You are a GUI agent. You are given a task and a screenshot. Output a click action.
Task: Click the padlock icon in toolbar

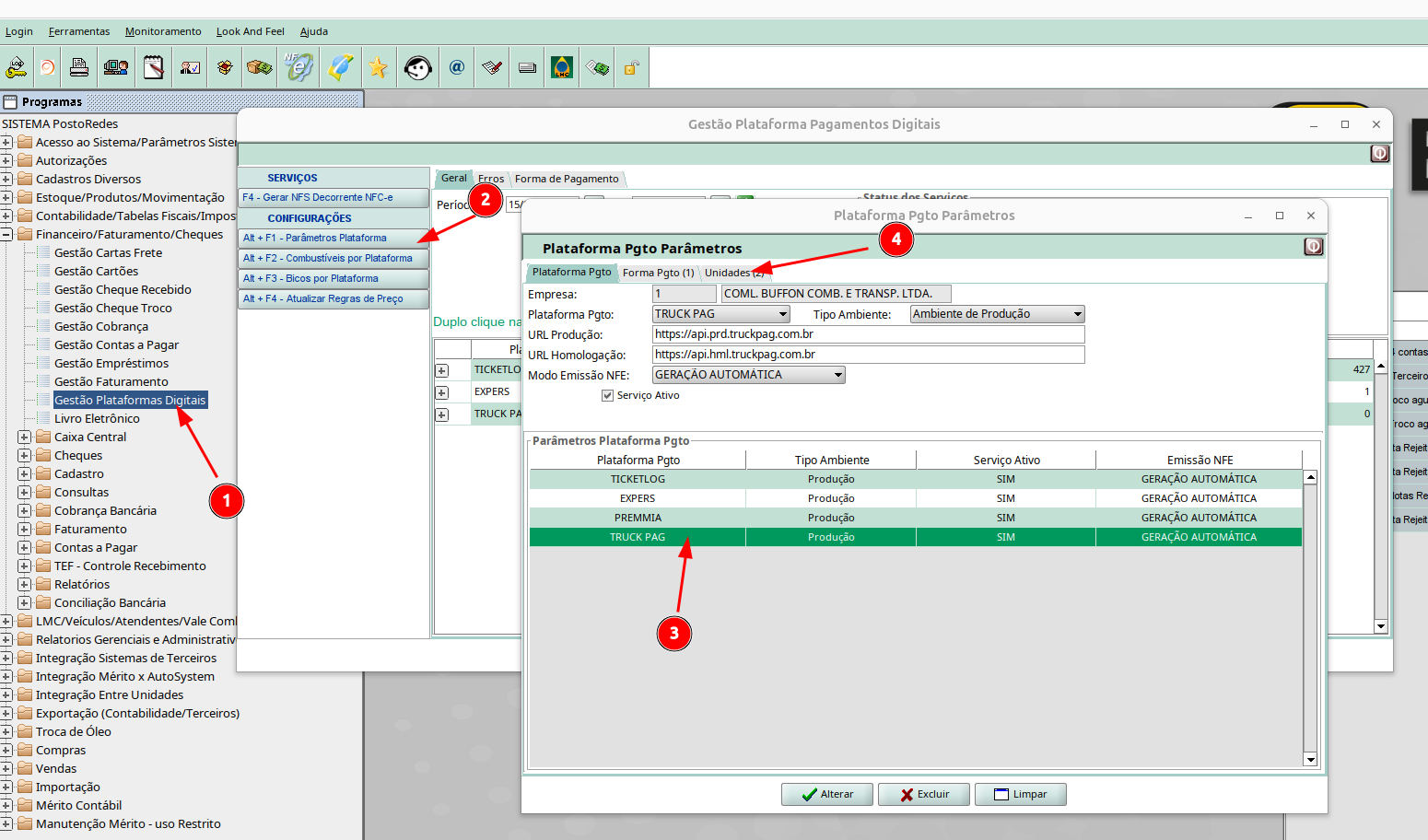click(631, 67)
